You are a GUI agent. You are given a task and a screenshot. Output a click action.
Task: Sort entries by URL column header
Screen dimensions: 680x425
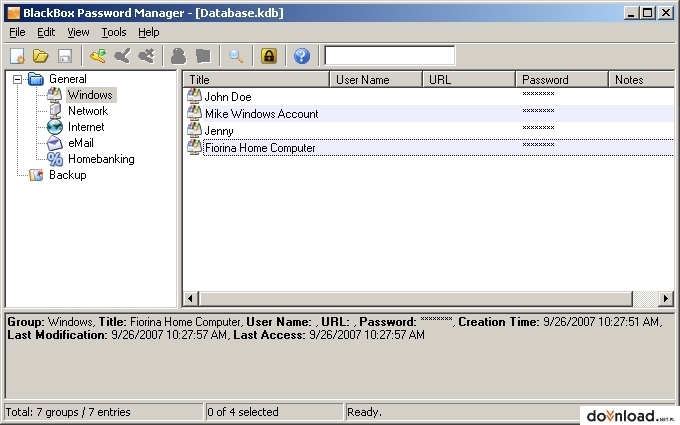pyautogui.click(x=469, y=80)
